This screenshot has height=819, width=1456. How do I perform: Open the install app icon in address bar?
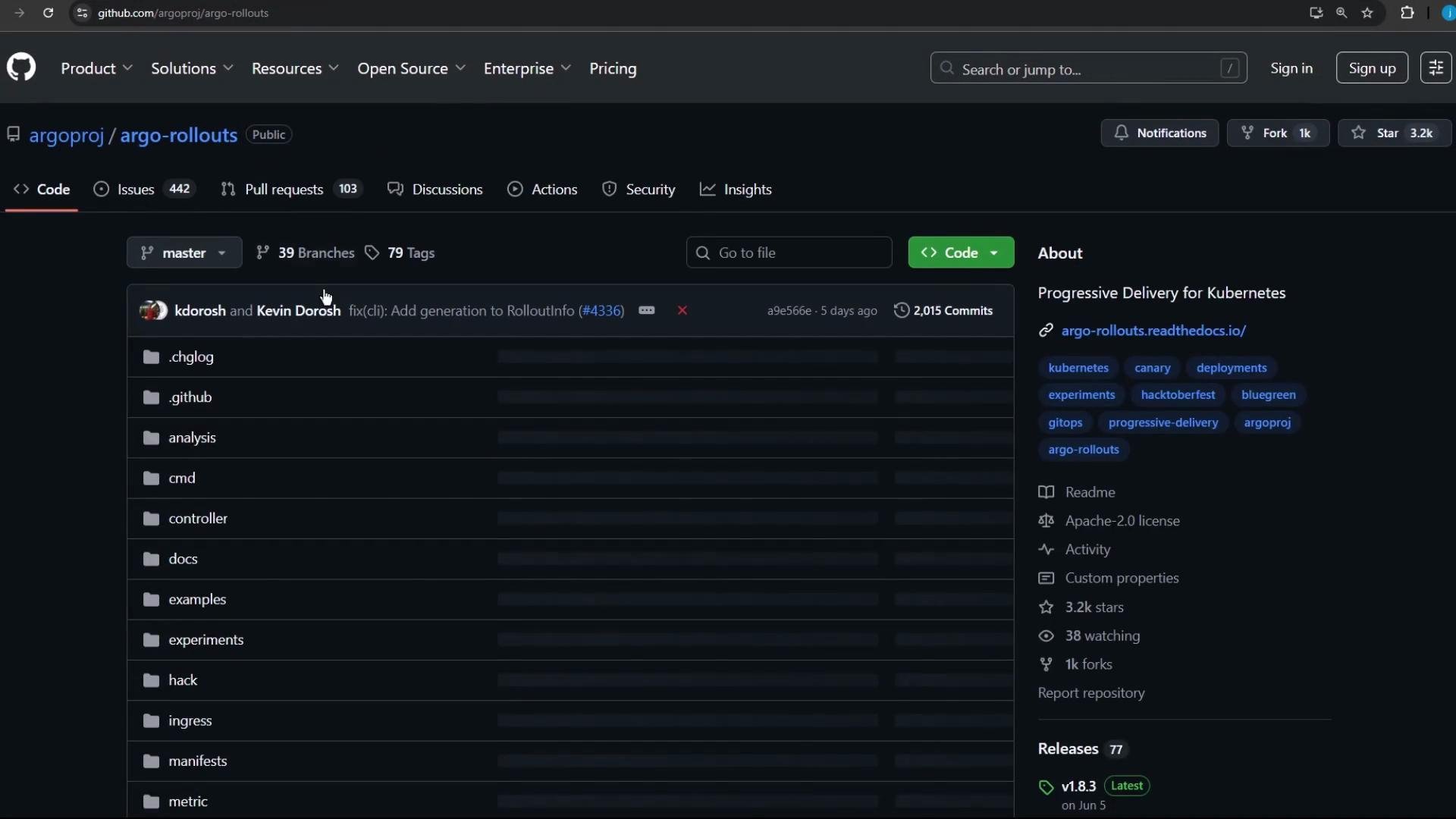click(1316, 13)
